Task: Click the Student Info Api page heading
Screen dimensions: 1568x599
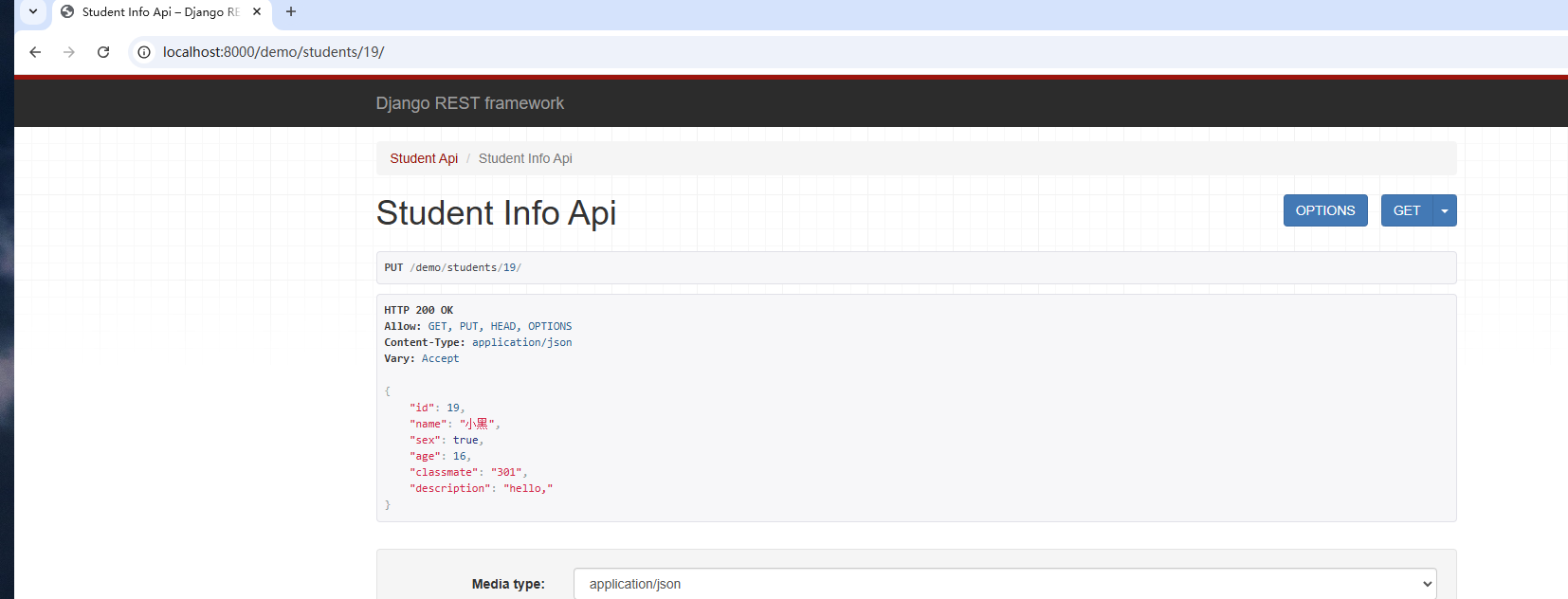Action: [496, 213]
